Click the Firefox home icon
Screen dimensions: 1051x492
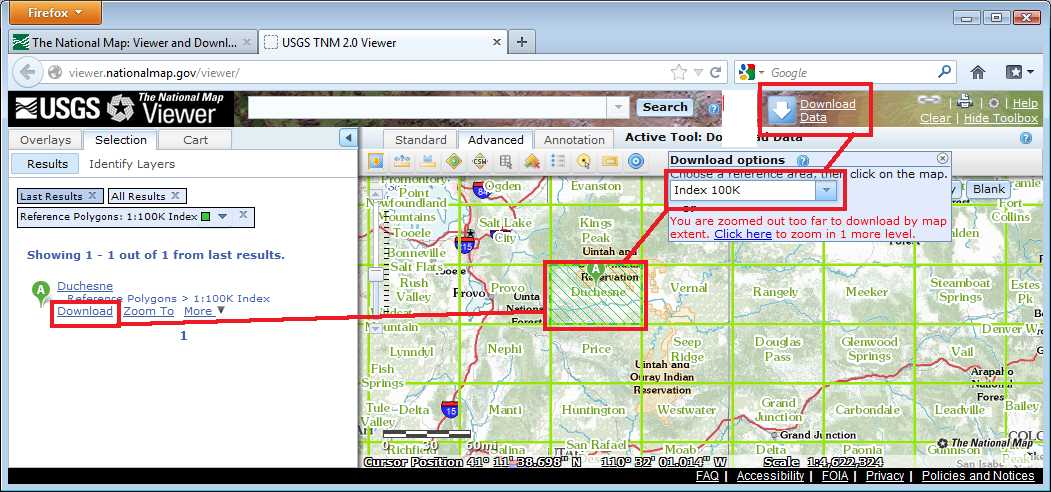coord(978,72)
